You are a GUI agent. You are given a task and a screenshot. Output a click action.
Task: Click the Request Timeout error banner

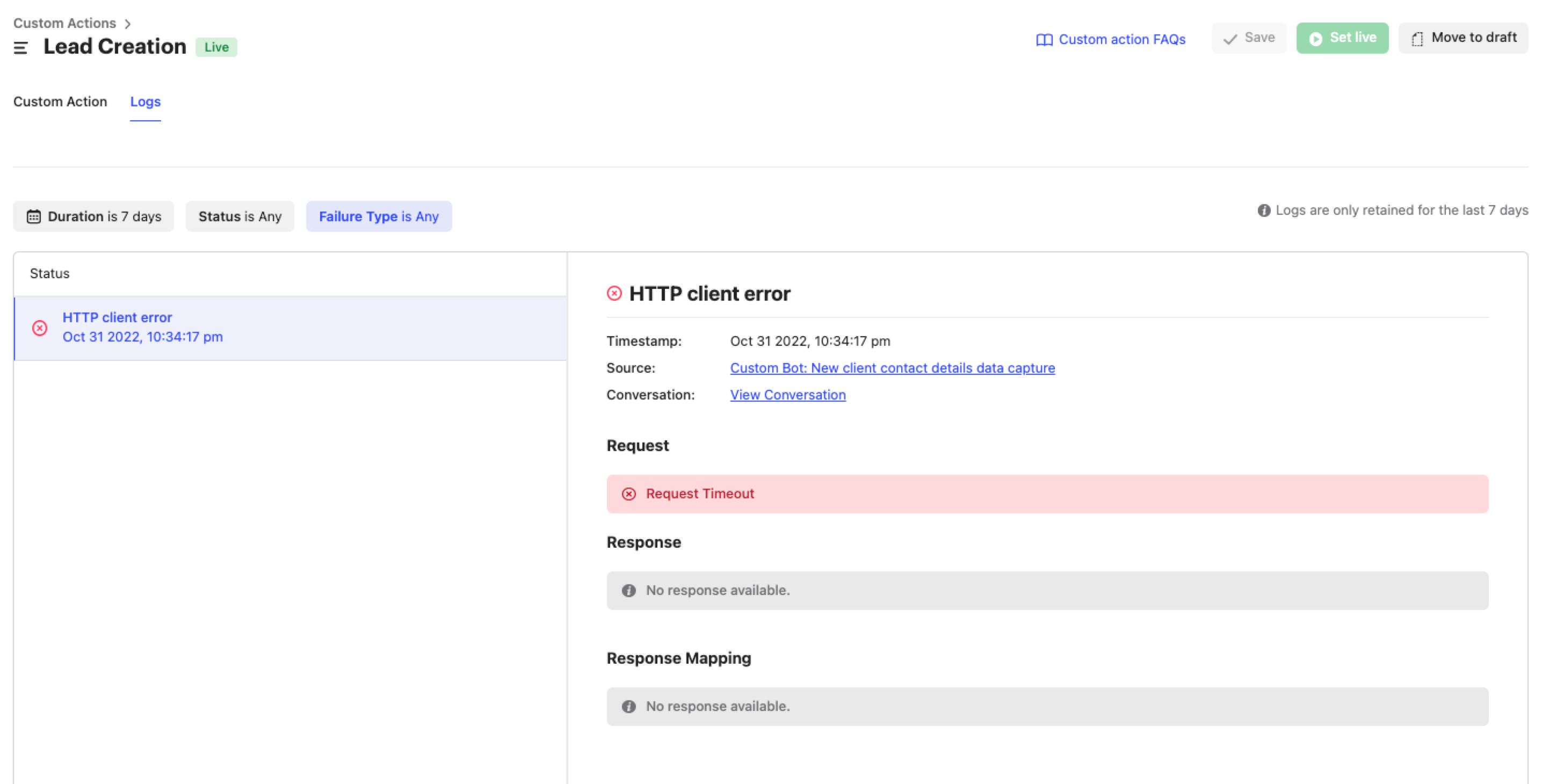(1047, 493)
